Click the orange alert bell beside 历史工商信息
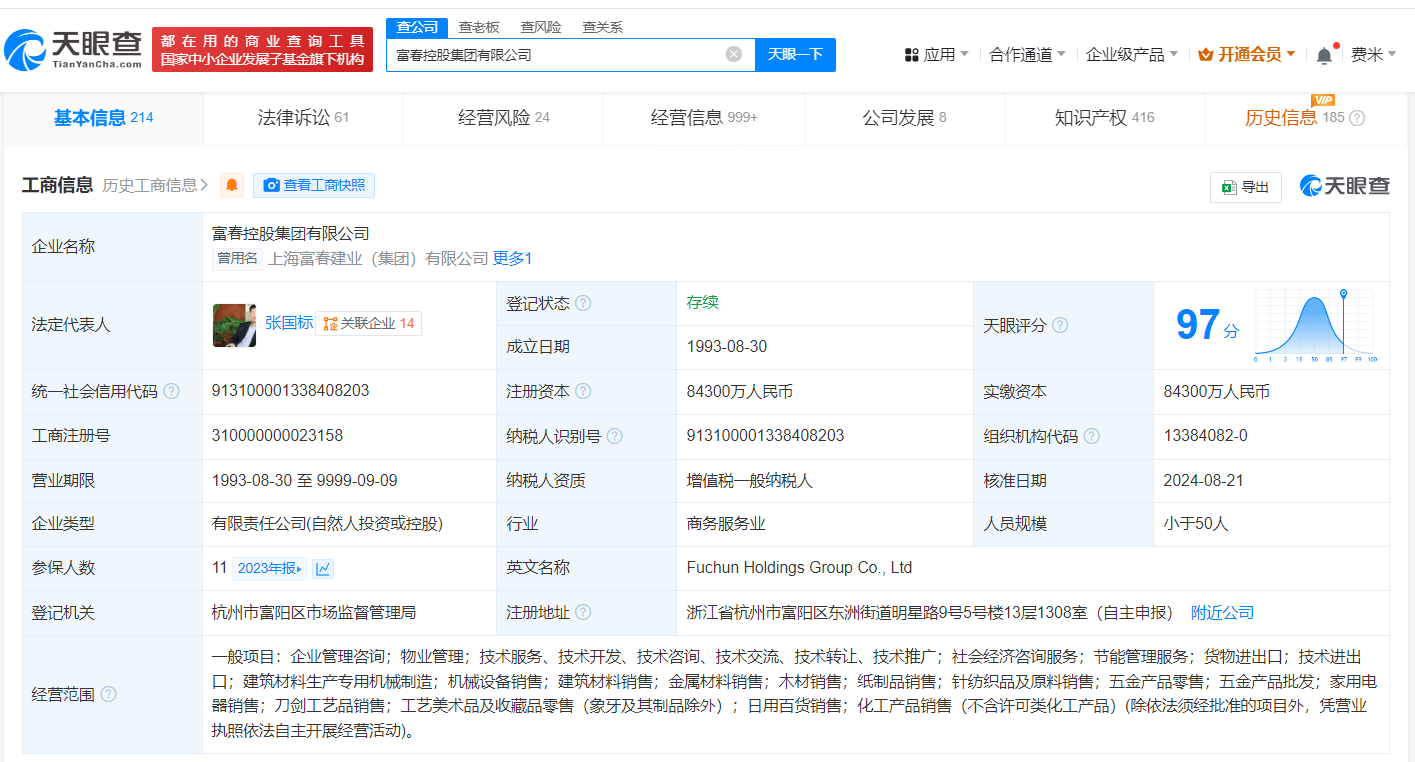Image resolution: width=1415 pixels, height=762 pixels. pos(232,185)
